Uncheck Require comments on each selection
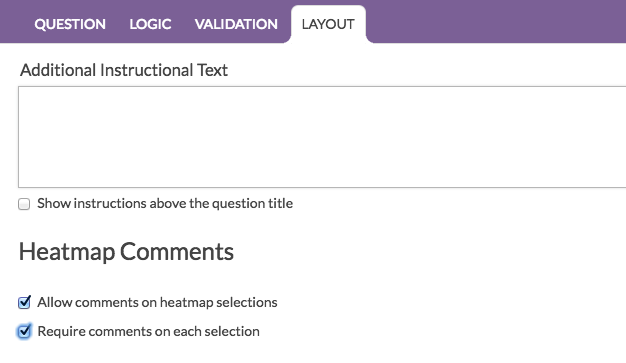 pos(24,331)
